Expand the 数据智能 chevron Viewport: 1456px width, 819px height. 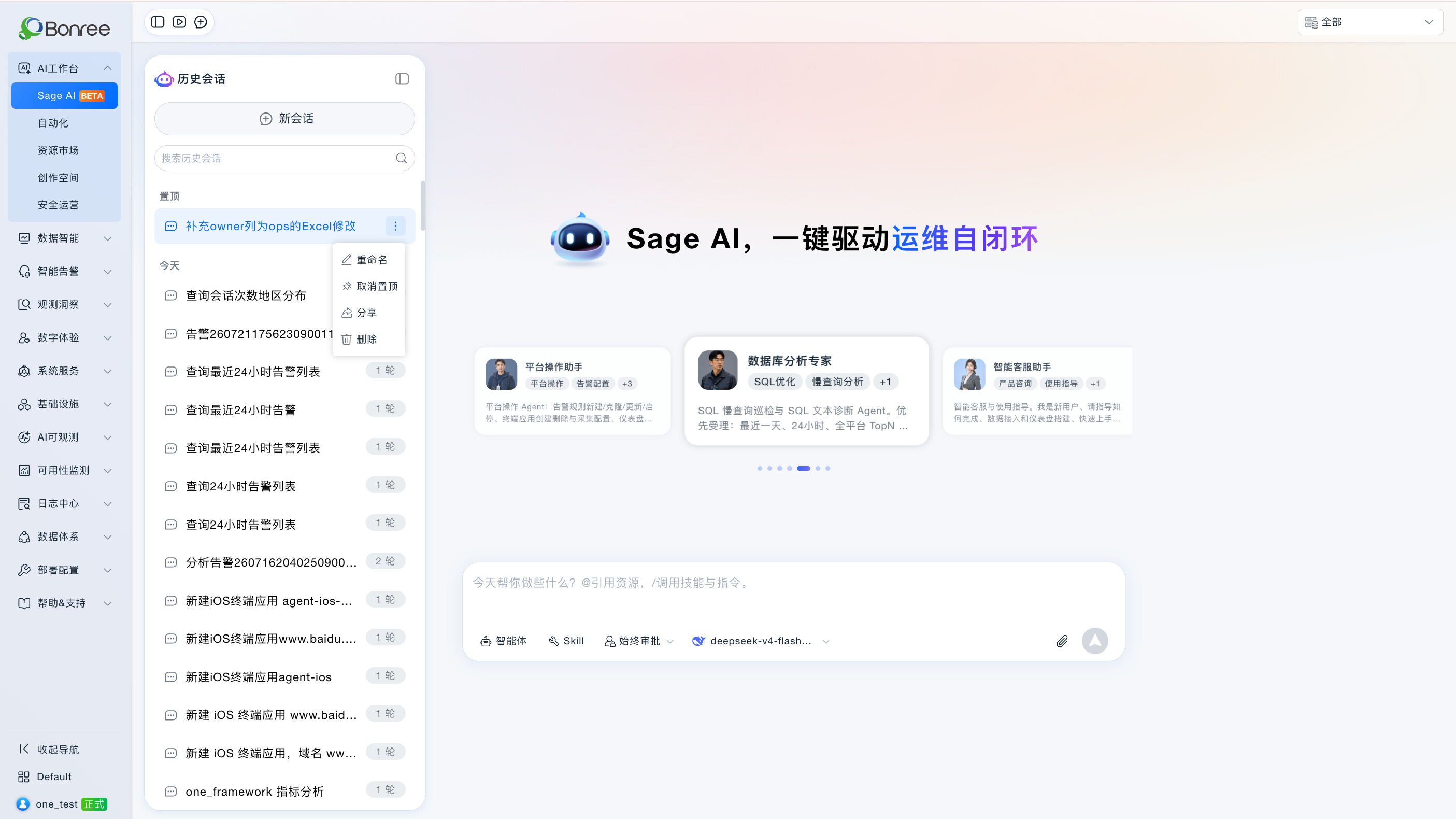(x=107, y=238)
